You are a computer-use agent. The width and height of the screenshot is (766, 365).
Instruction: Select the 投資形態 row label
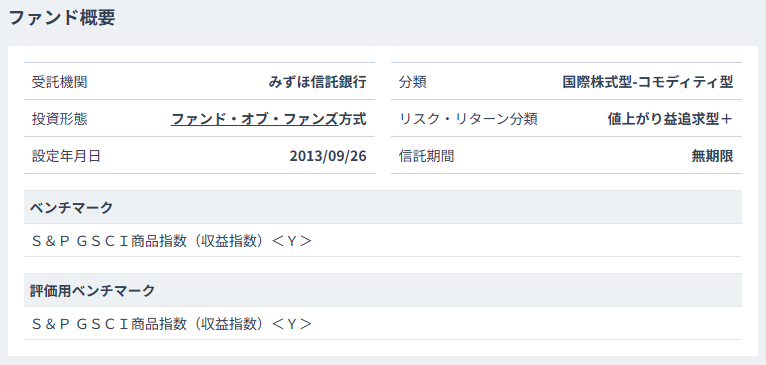(x=60, y=119)
